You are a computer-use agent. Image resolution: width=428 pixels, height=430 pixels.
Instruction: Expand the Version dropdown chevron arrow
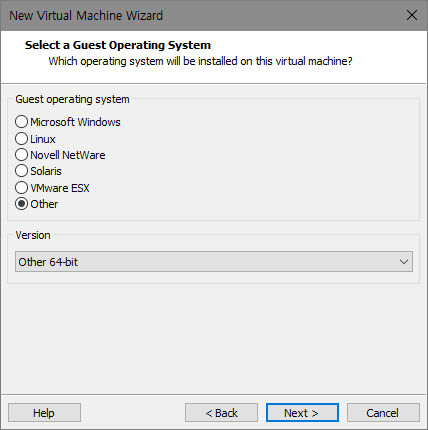pyautogui.click(x=404, y=262)
